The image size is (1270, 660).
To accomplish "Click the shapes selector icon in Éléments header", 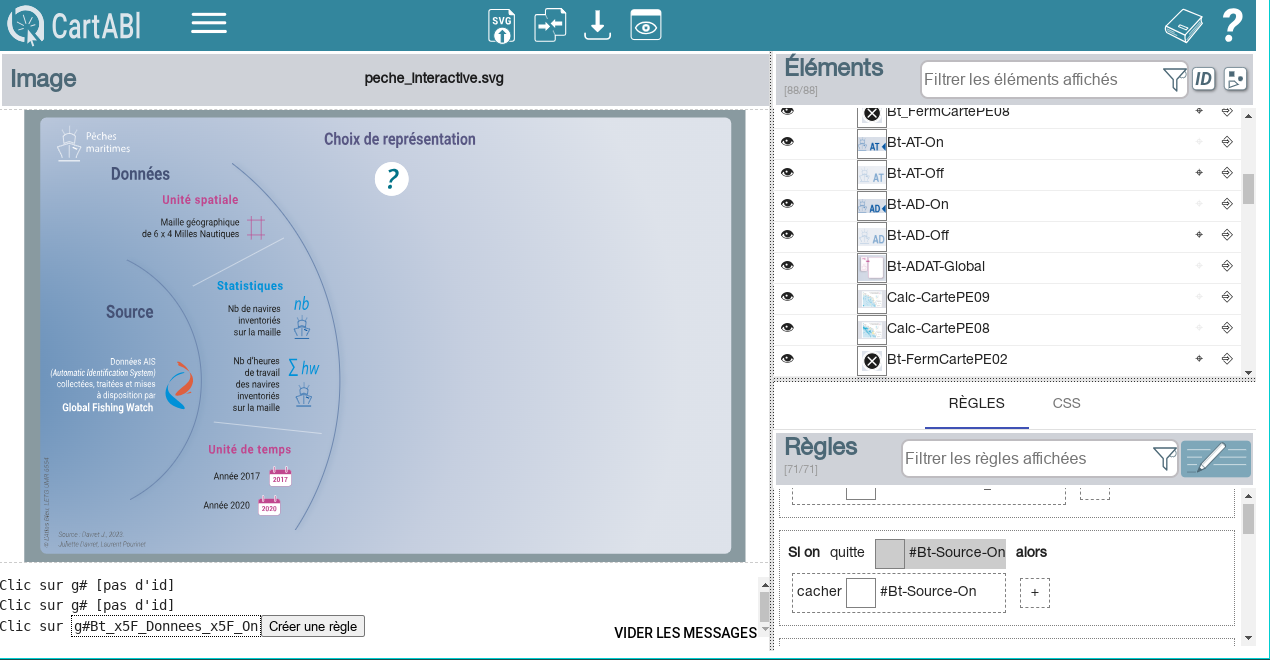I will tap(1235, 79).
